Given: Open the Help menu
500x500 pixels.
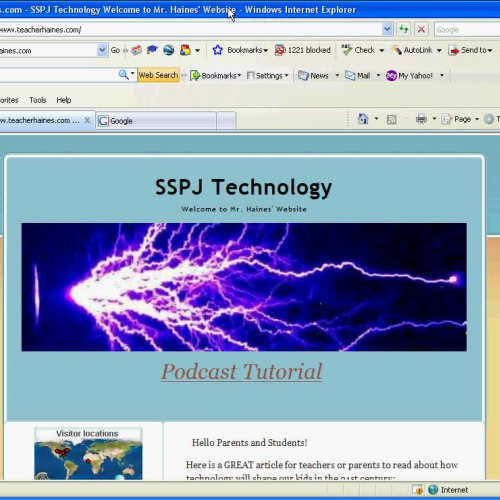Looking at the screenshot, I should click(x=64, y=100).
